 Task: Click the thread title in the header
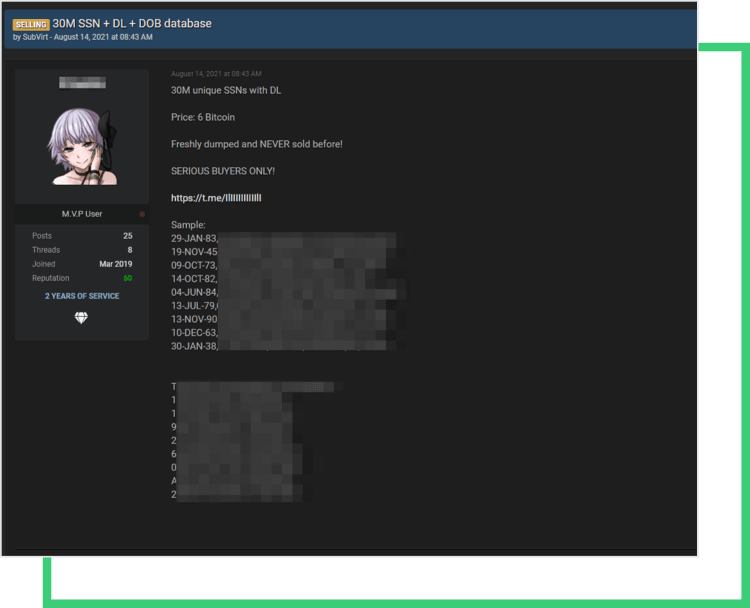tap(132, 23)
